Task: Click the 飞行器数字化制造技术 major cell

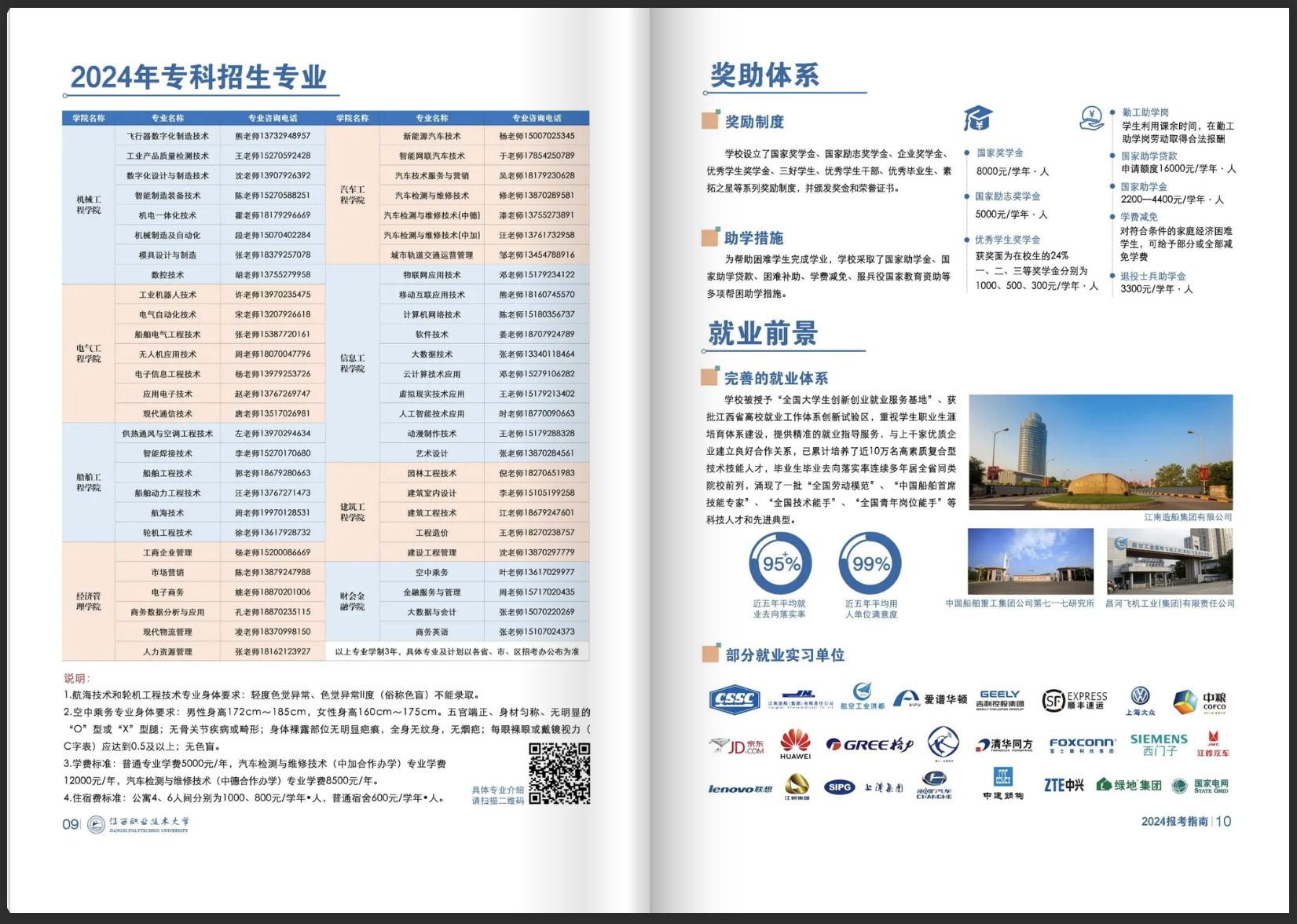Action: coord(167,136)
